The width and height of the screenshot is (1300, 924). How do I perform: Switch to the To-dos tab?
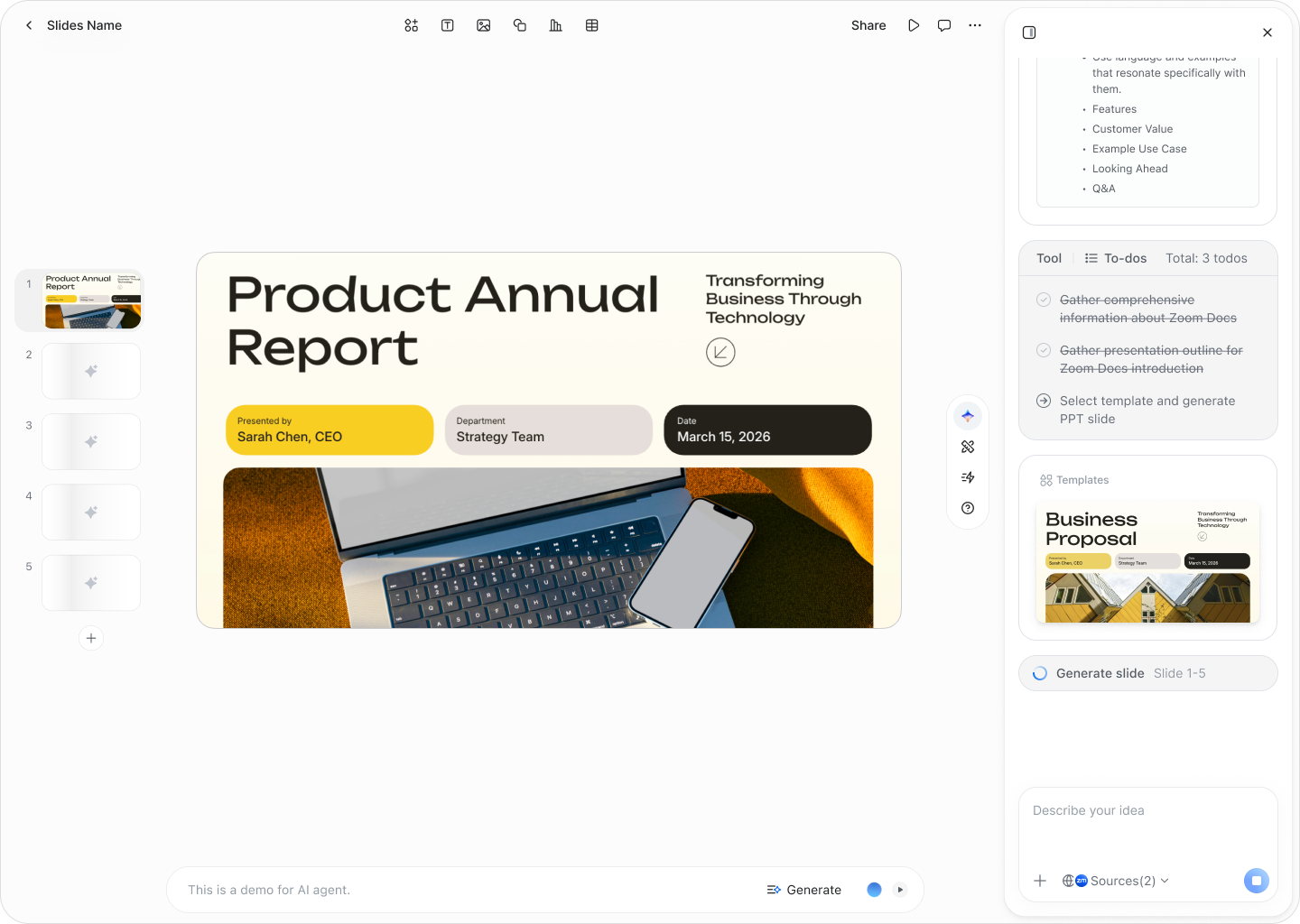point(1115,258)
